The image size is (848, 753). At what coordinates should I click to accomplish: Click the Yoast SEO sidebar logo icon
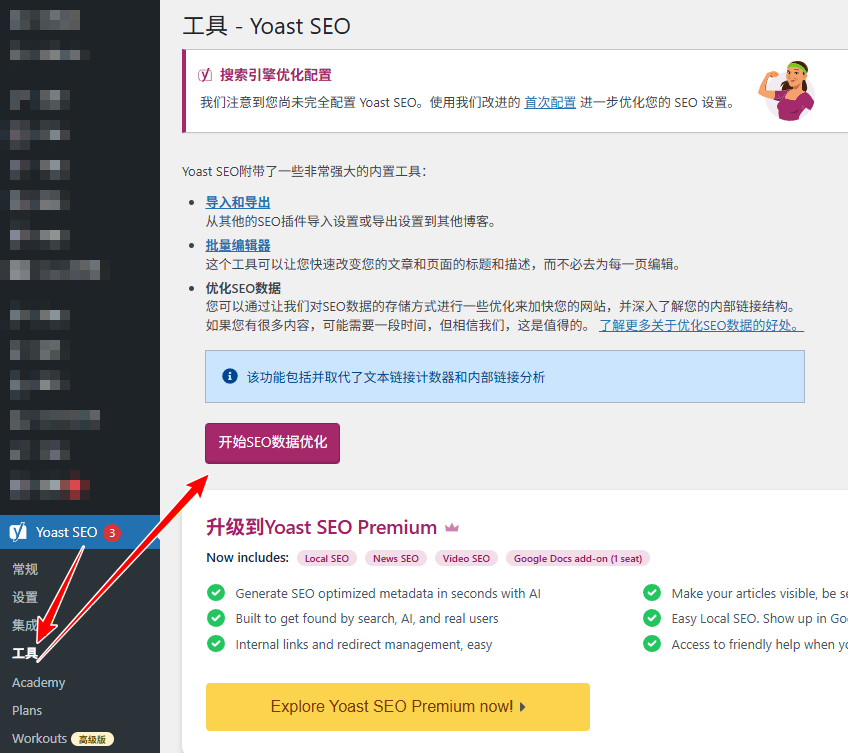tap(17, 532)
